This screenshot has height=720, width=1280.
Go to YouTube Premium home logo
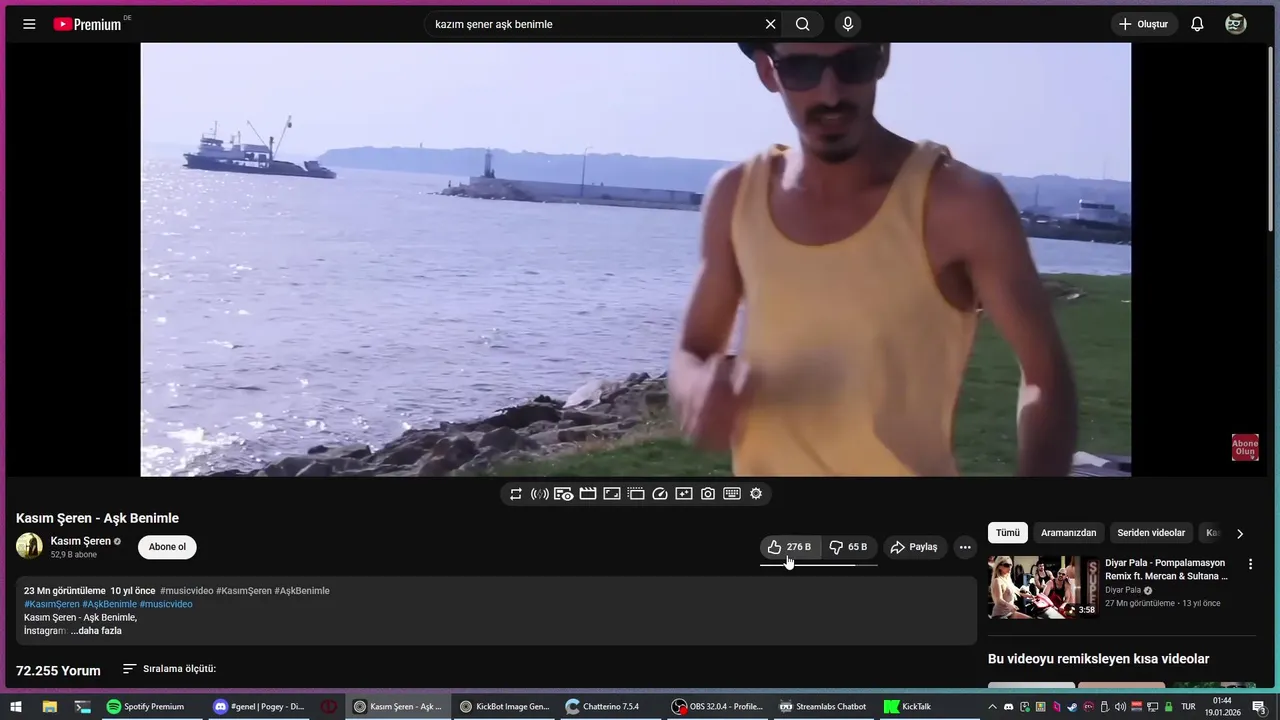[x=88, y=24]
